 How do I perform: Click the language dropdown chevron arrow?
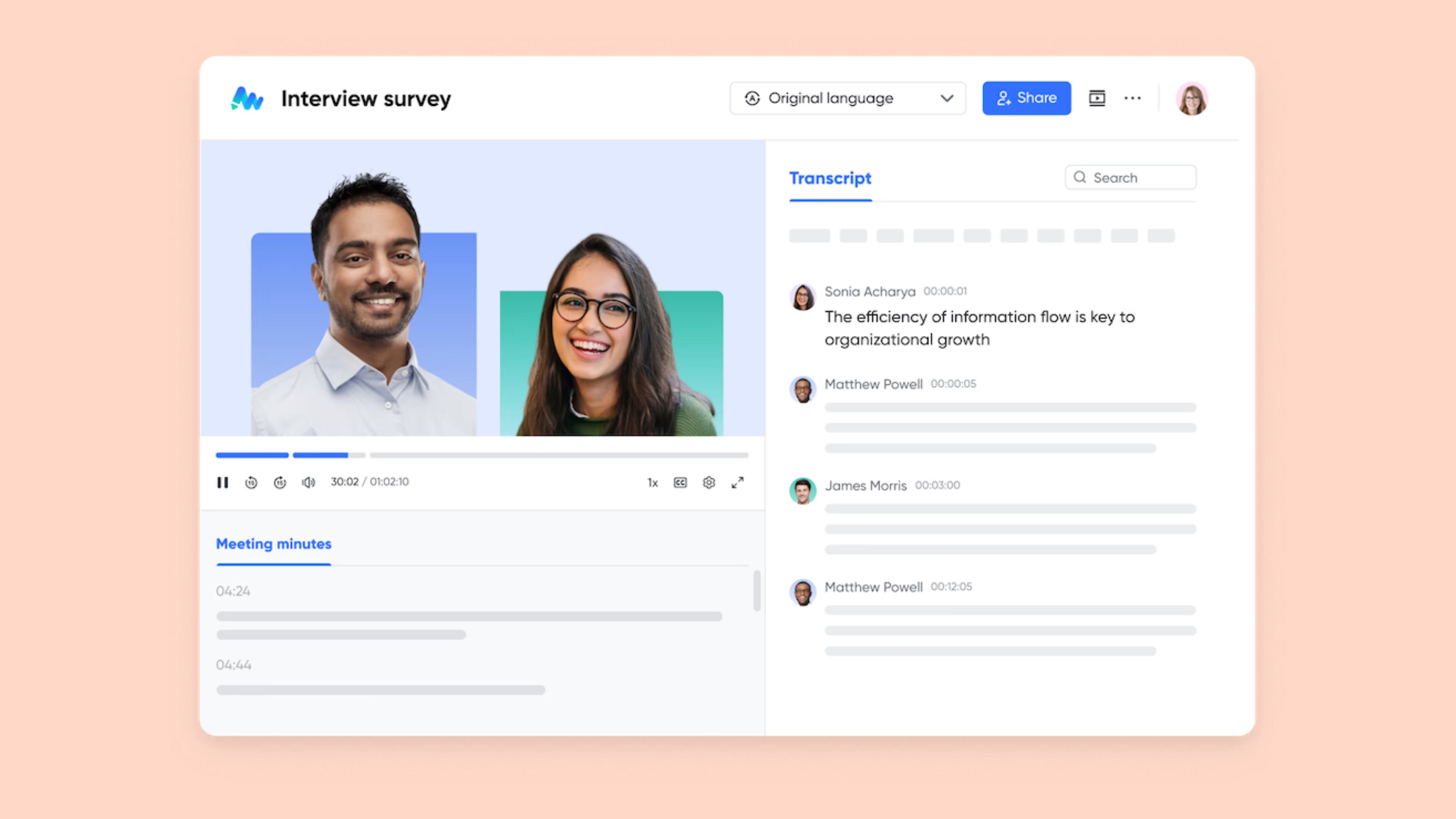click(x=947, y=98)
